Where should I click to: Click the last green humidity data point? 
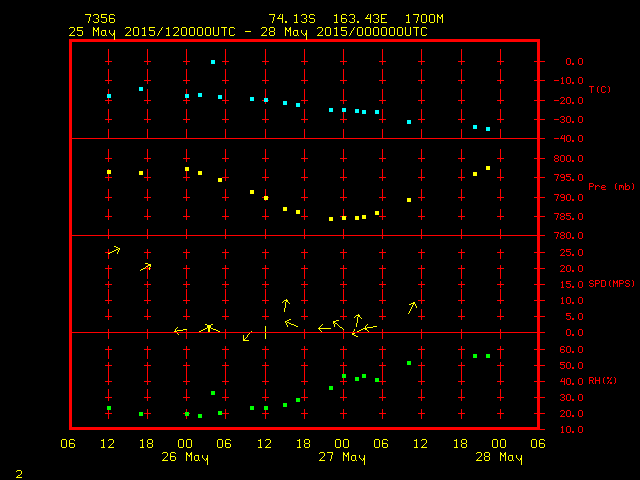(488, 356)
